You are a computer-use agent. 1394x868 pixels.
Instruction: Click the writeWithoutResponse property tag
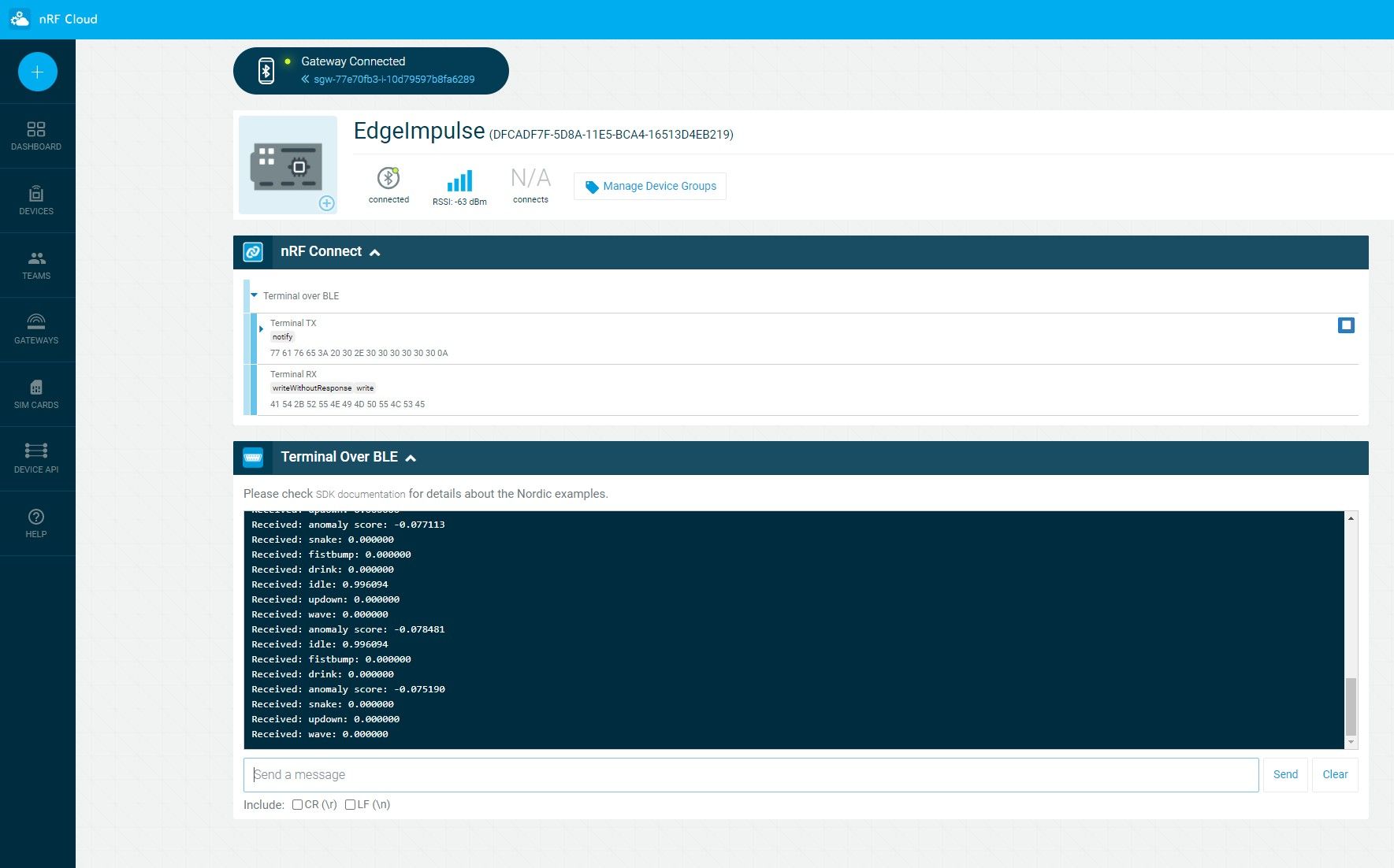coord(312,388)
